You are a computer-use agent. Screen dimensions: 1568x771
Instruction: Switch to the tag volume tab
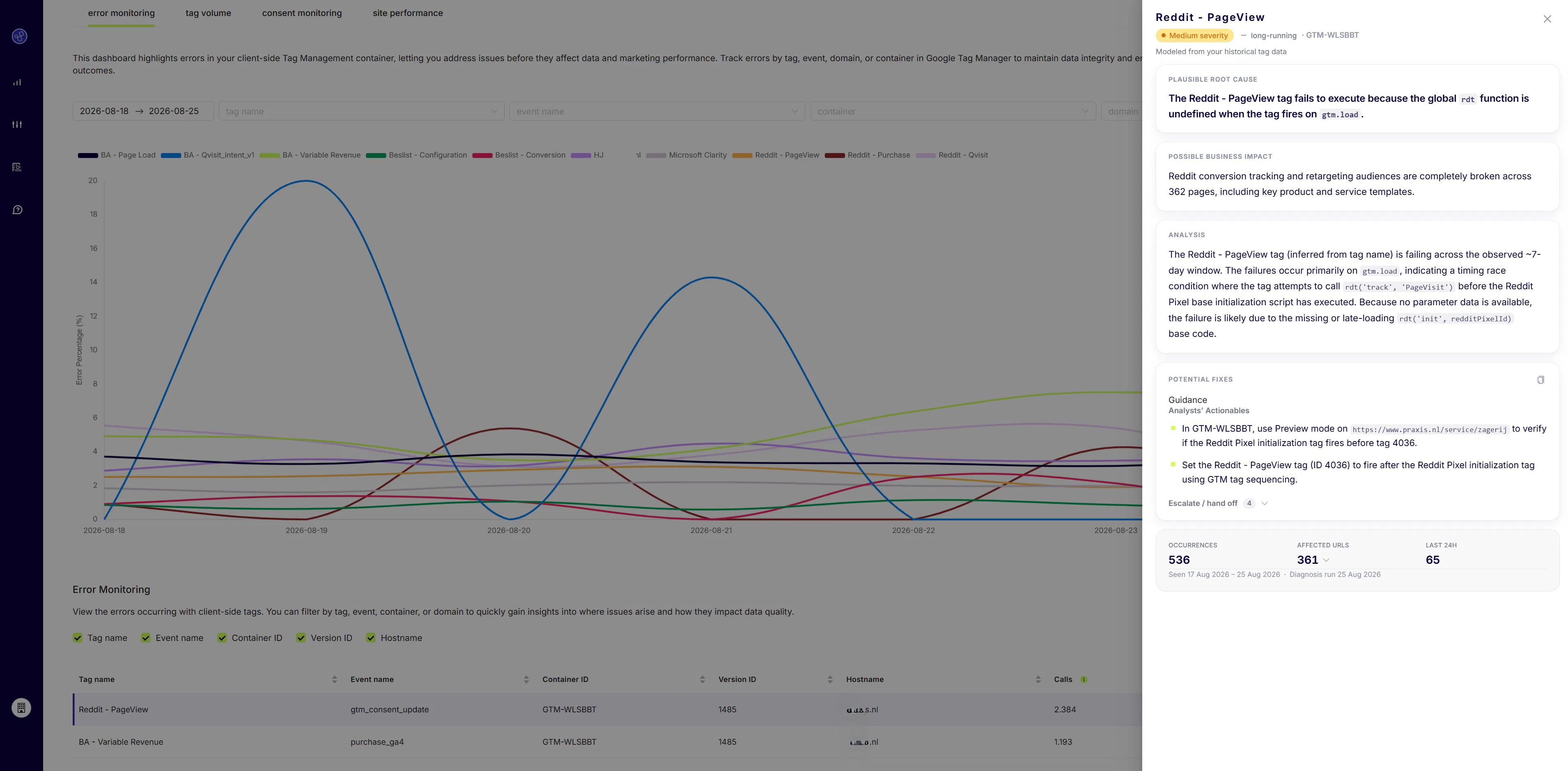[208, 14]
